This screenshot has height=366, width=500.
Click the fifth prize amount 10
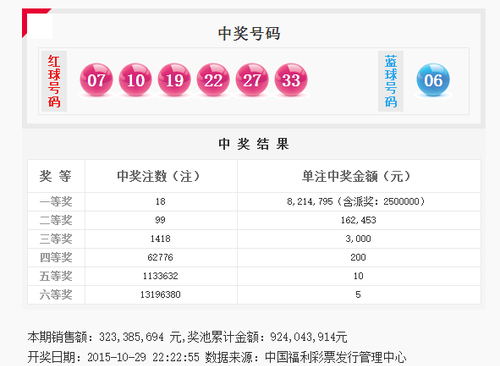[x=358, y=276]
